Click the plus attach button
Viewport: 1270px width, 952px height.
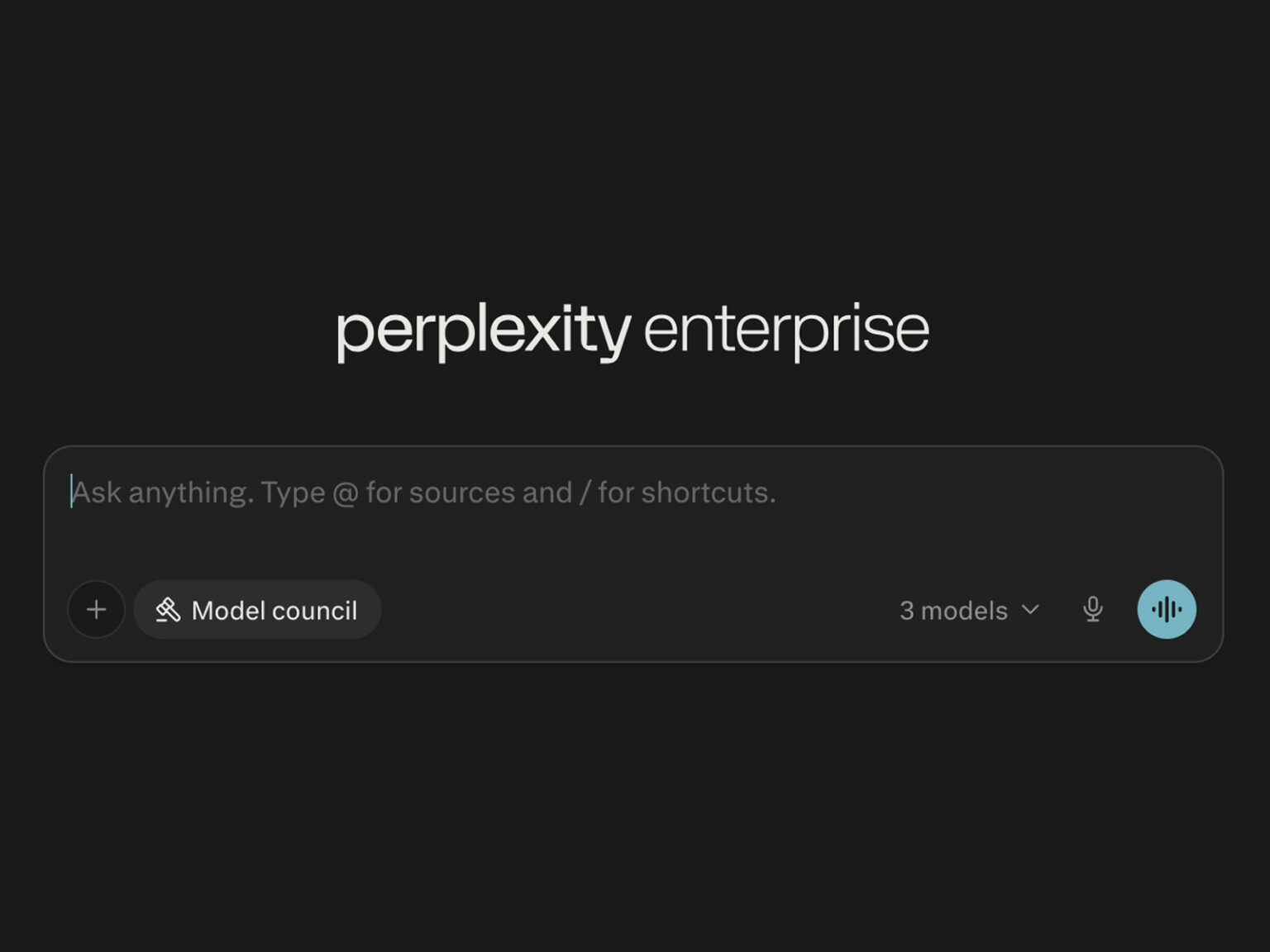(97, 610)
